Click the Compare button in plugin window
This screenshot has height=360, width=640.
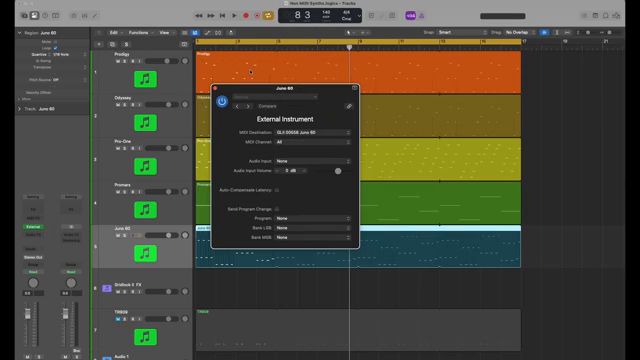[267, 106]
